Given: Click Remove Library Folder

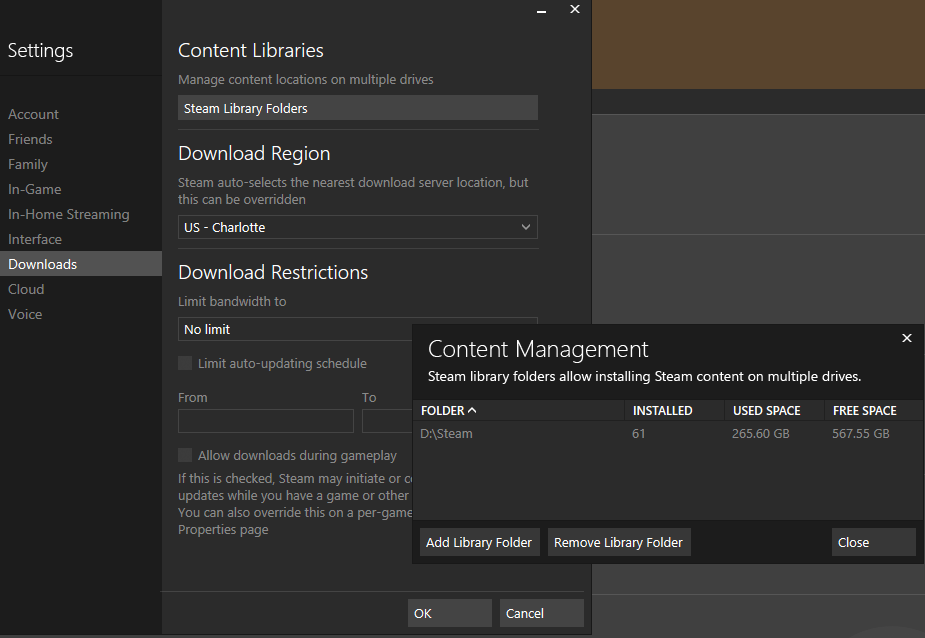Looking at the screenshot, I should click(x=618, y=542).
